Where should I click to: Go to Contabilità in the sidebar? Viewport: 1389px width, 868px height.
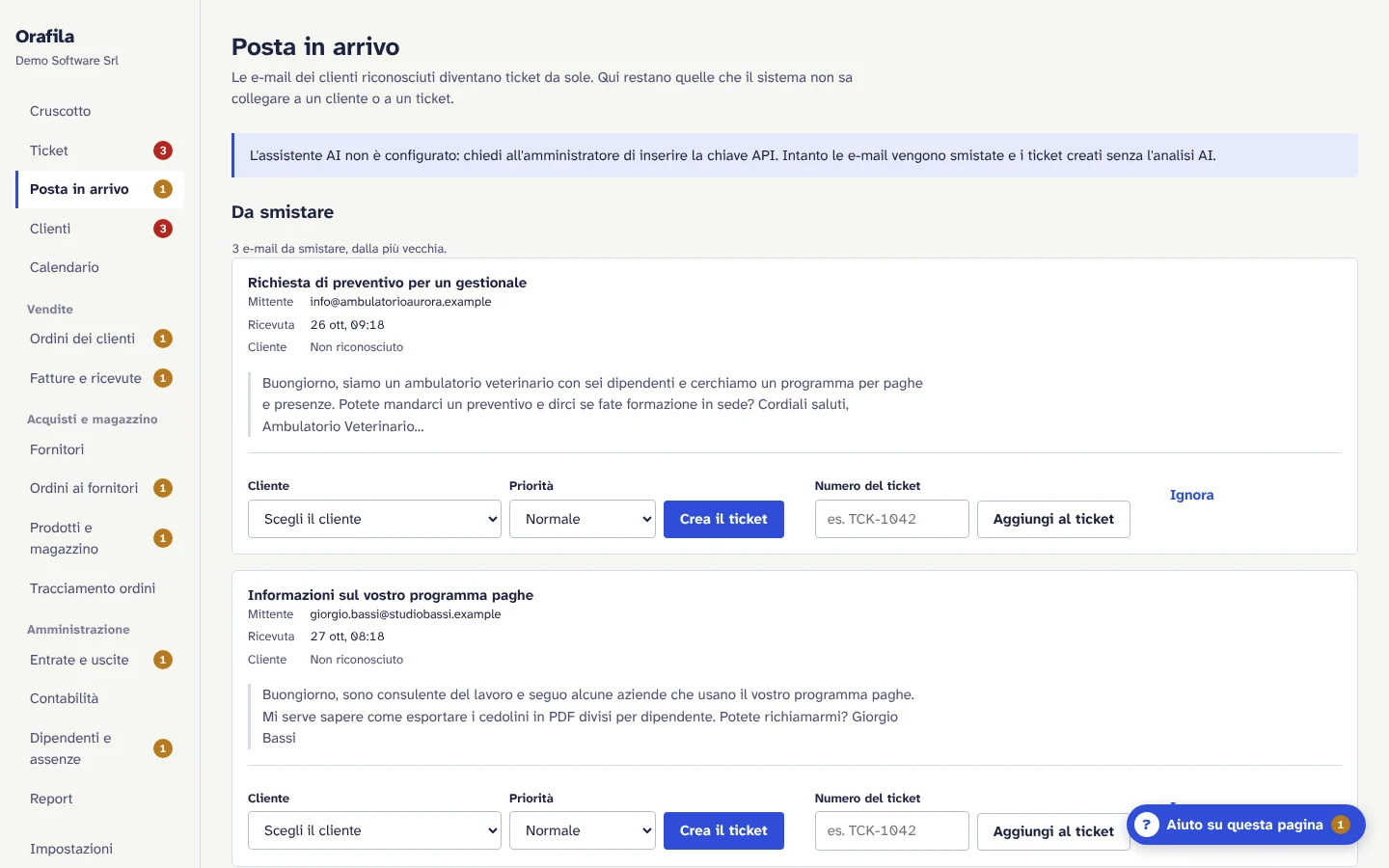click(99, 698)
